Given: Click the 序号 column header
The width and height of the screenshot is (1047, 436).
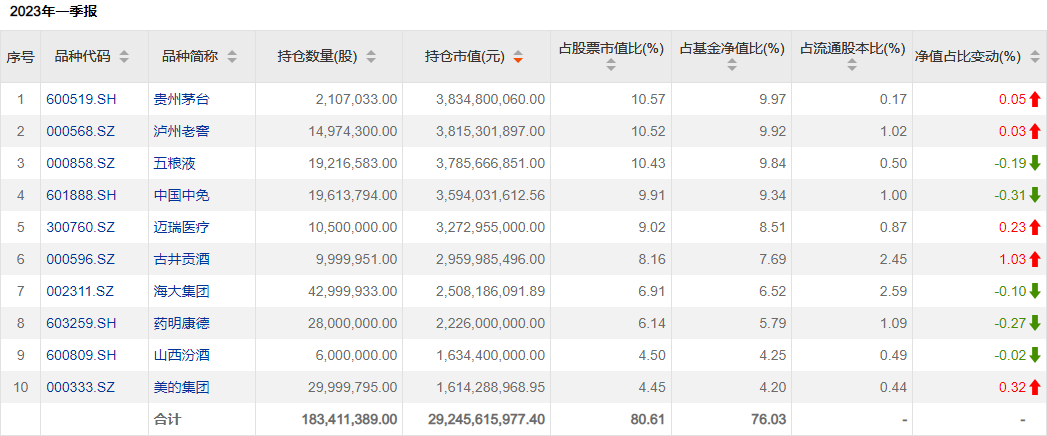Looking at the screenshot, I should pos(20,57).
